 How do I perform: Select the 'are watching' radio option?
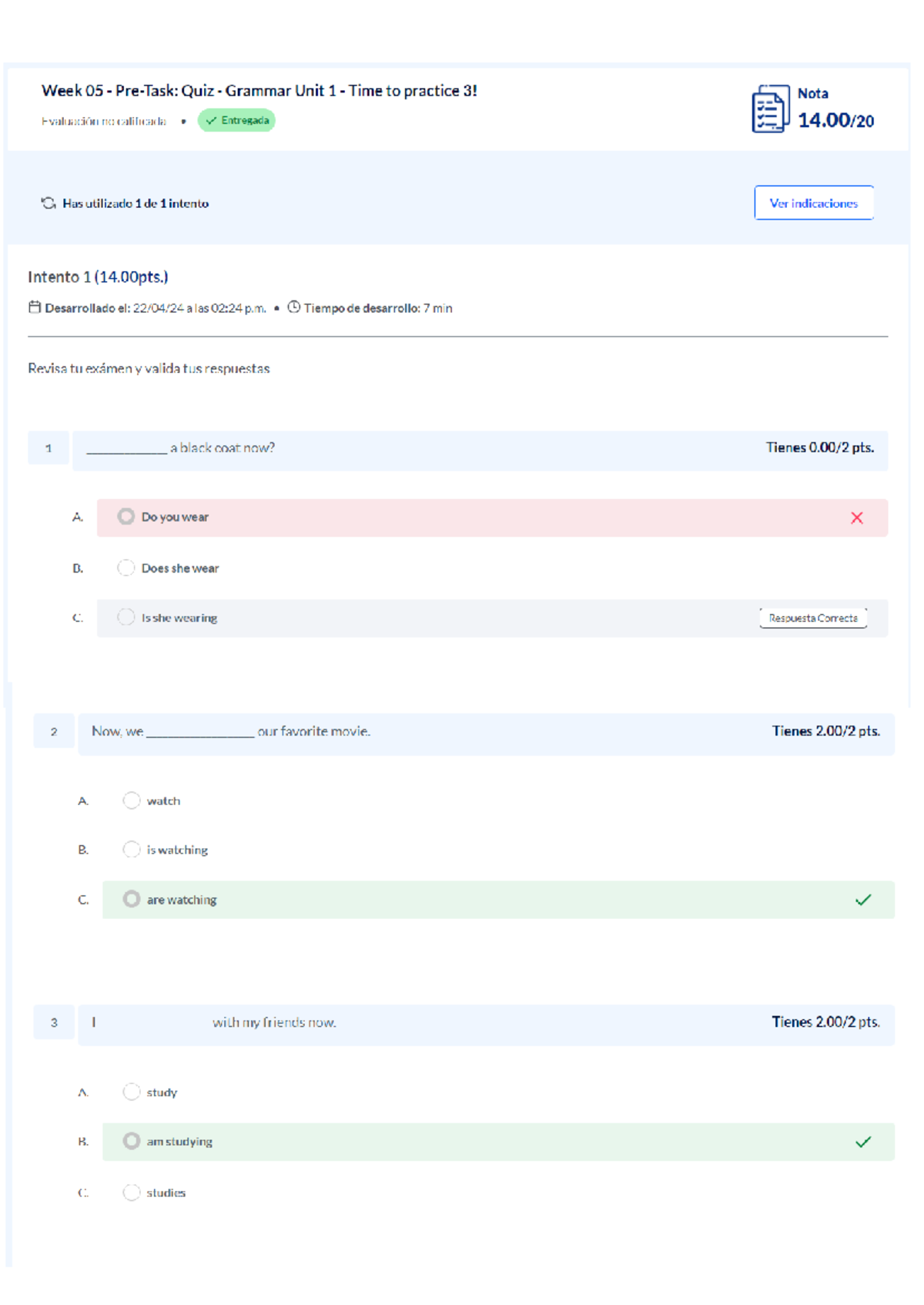132,899
